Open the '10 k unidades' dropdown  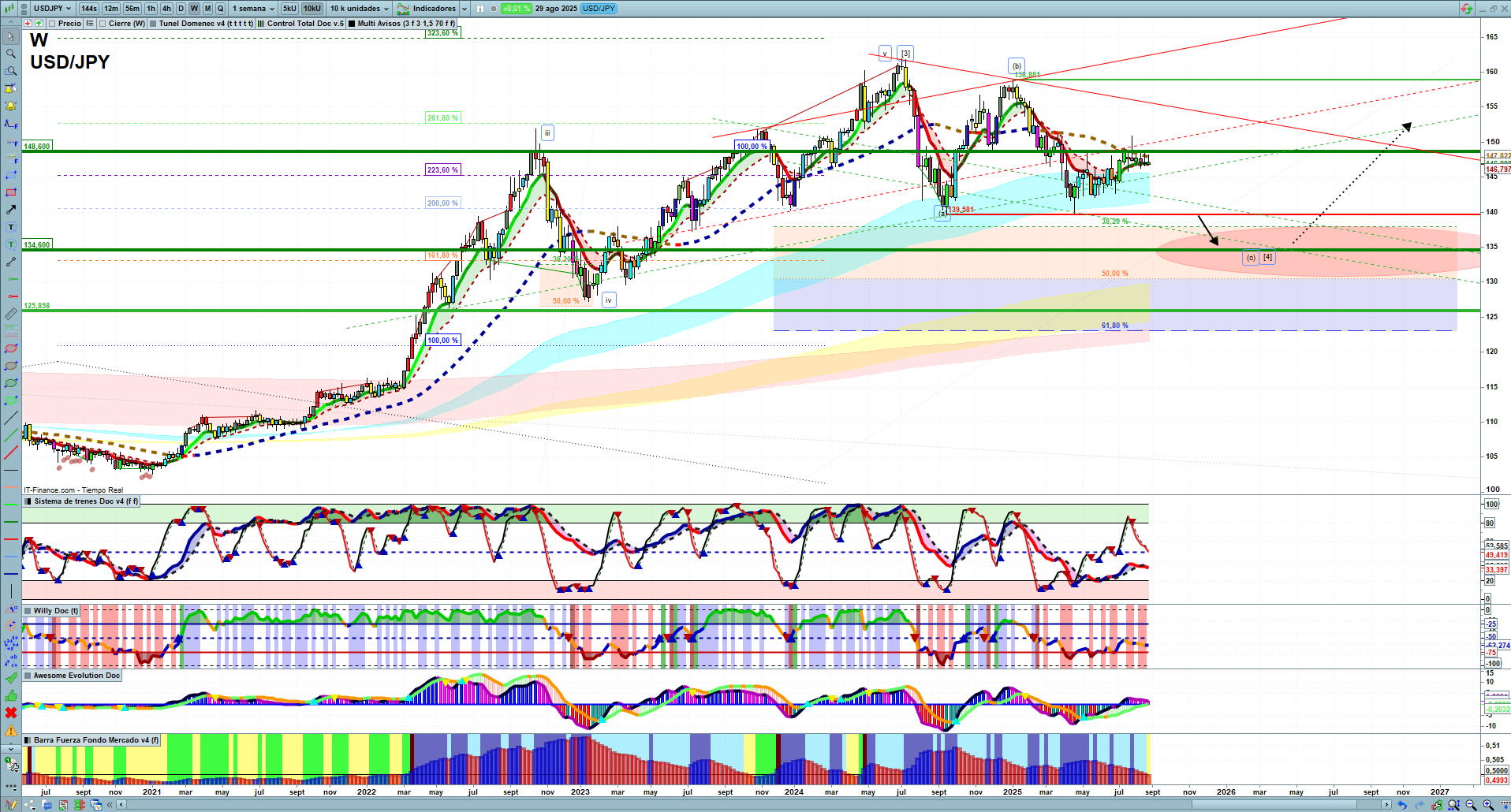[360, 9]
